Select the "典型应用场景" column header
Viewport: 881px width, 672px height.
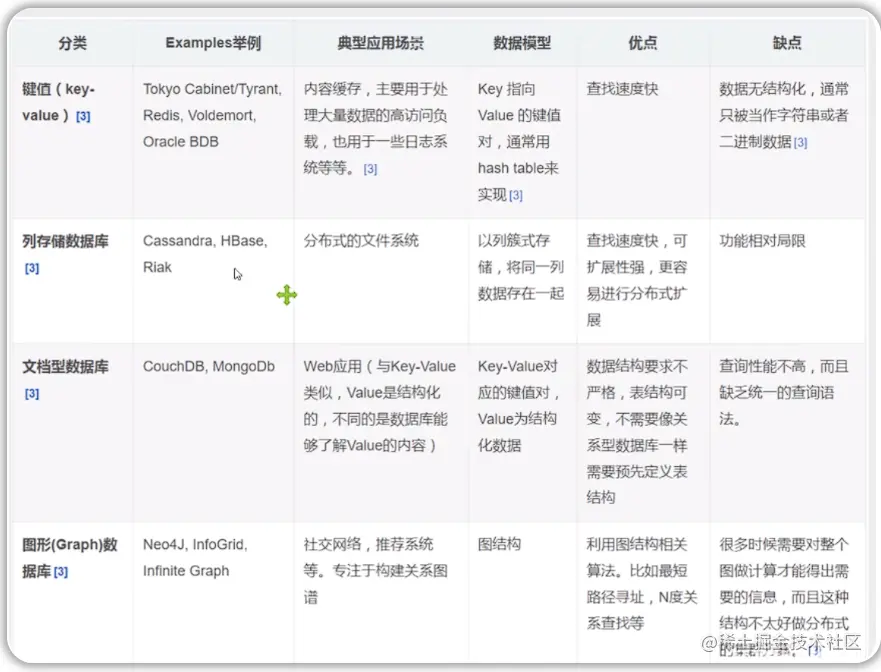[380, 43]
